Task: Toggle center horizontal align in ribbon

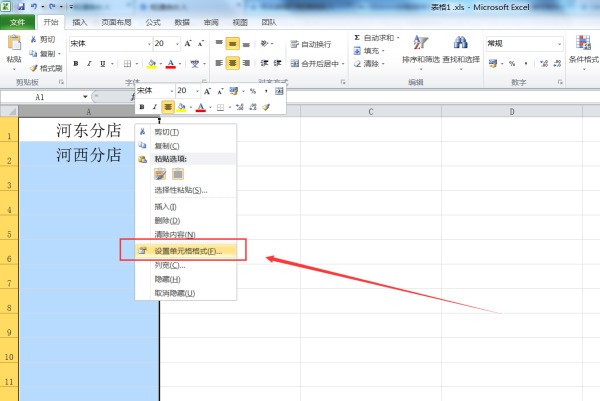Action: (x=232, y=63)
